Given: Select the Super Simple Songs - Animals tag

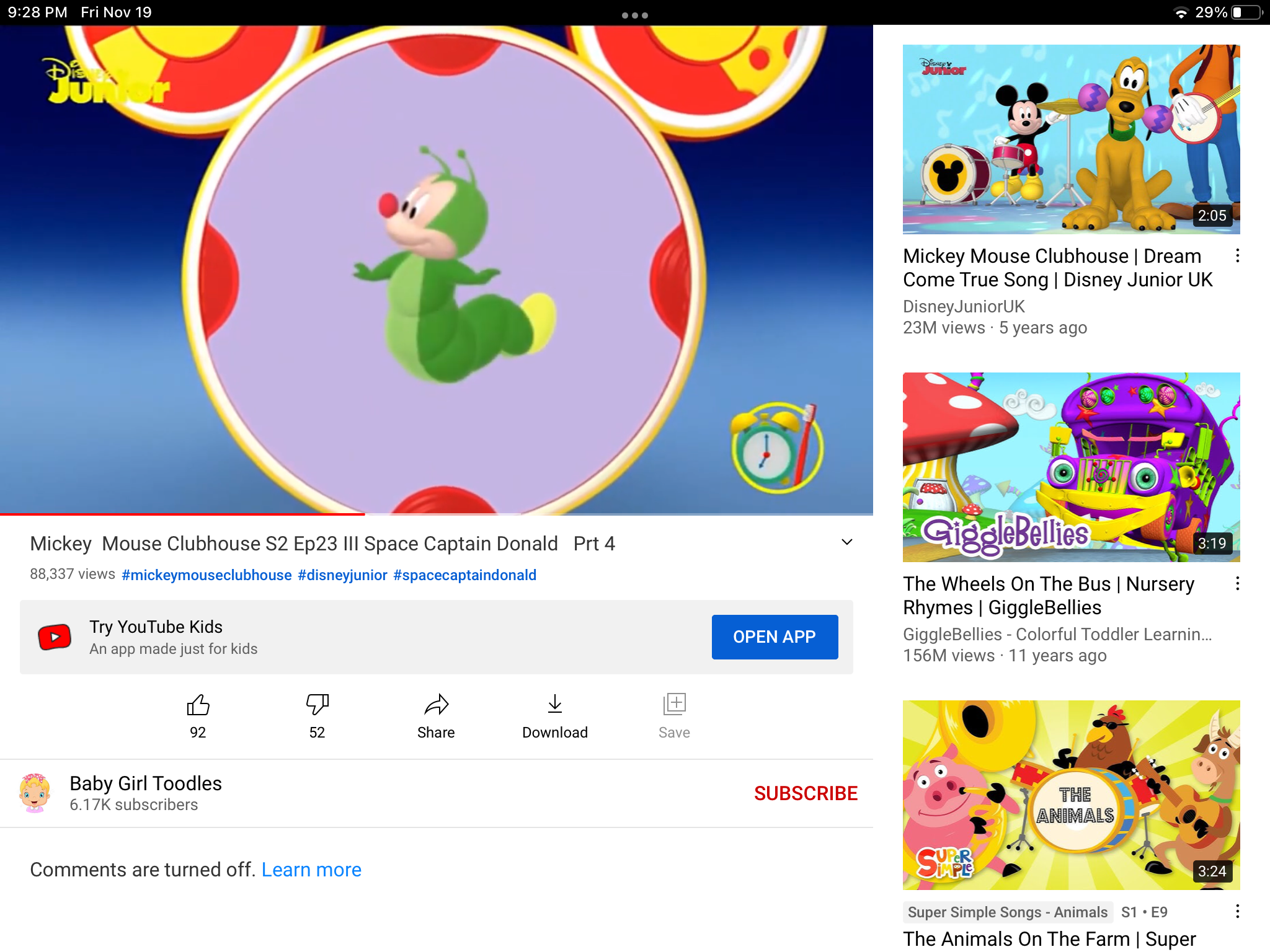Looking at the screenshot, I should coord(1007,912).
